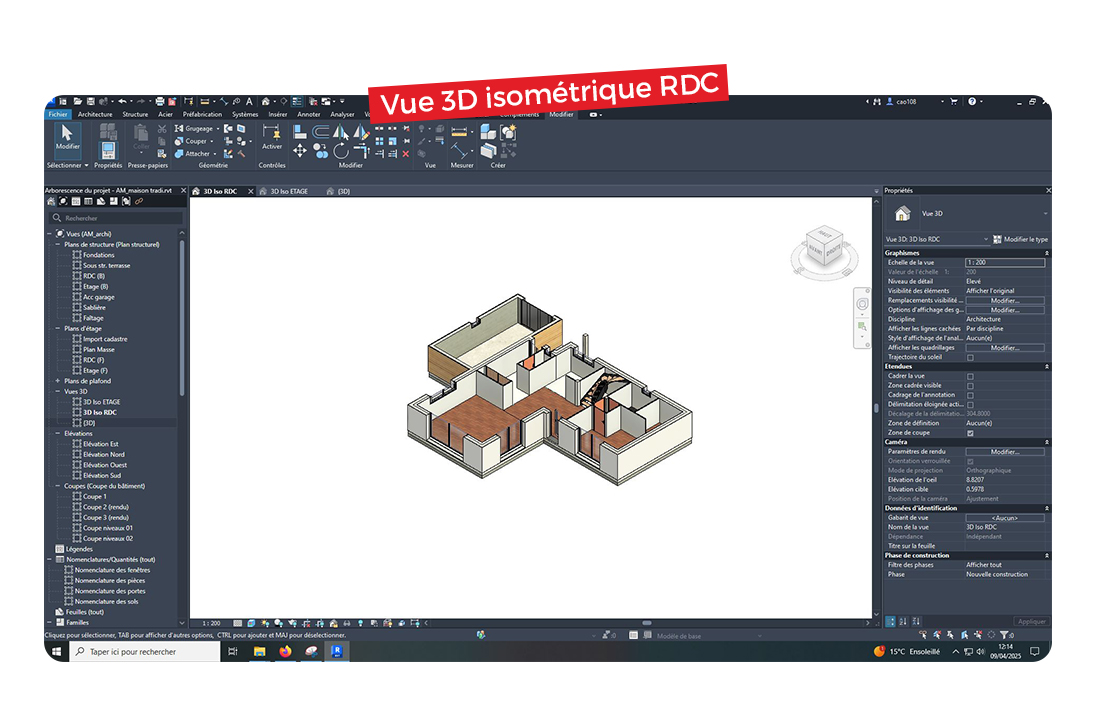Click the project browser vertical scrollbar
1097x723 pixels.
coord(182,318)
